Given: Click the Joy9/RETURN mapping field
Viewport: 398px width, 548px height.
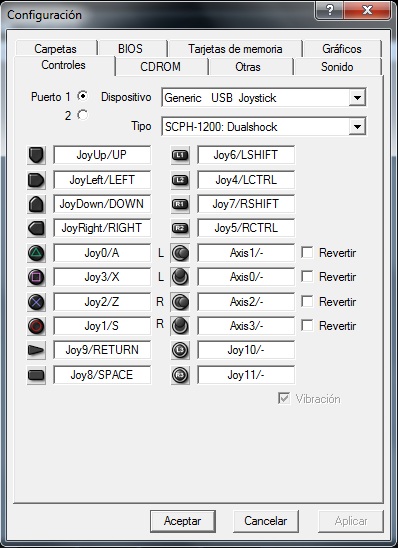Looking at the screenshot, I should (x=102, y=350).
